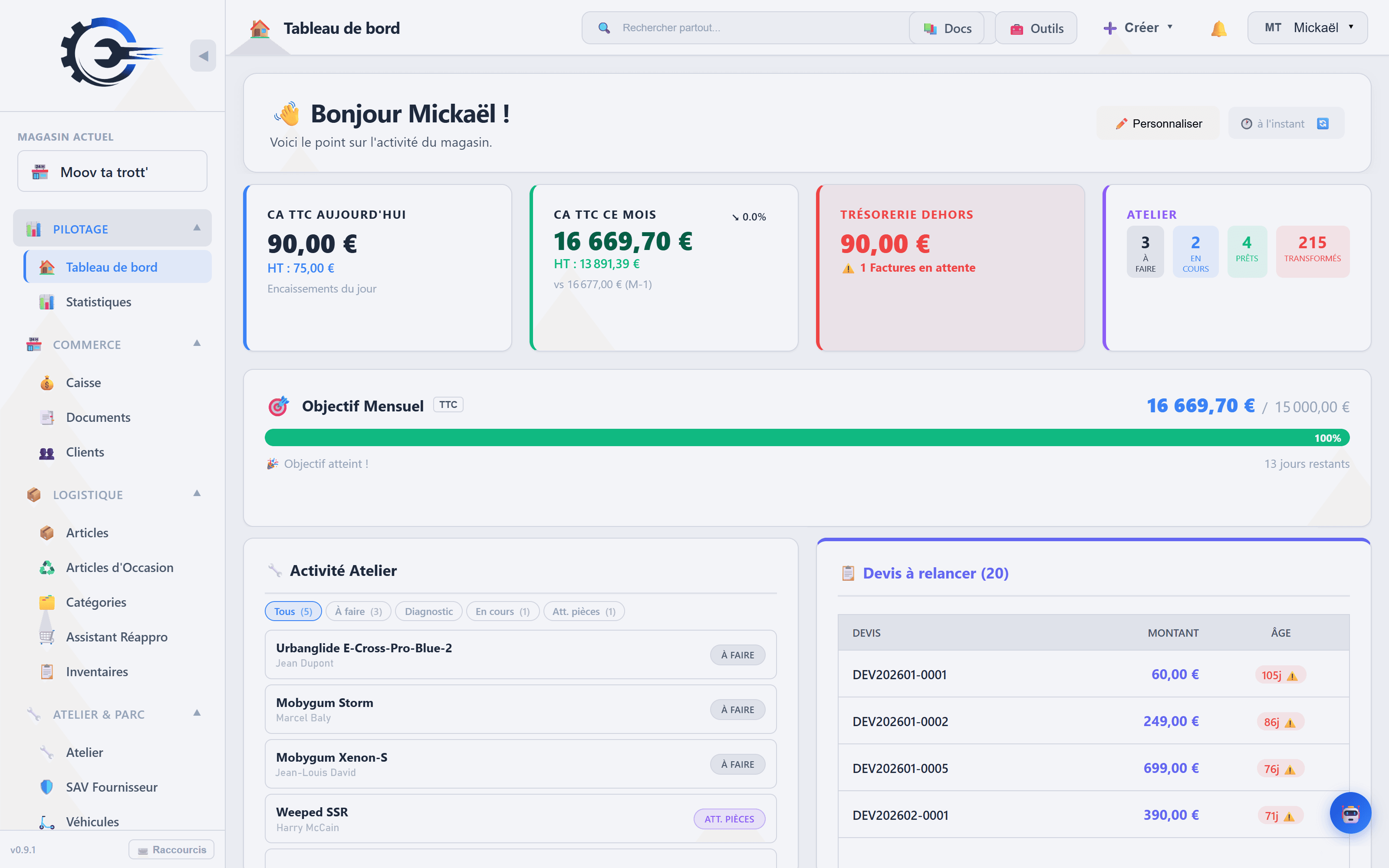Click the Inventaires clipboard icon
The image size is (1389, 868).
click(x=47, y=672)
